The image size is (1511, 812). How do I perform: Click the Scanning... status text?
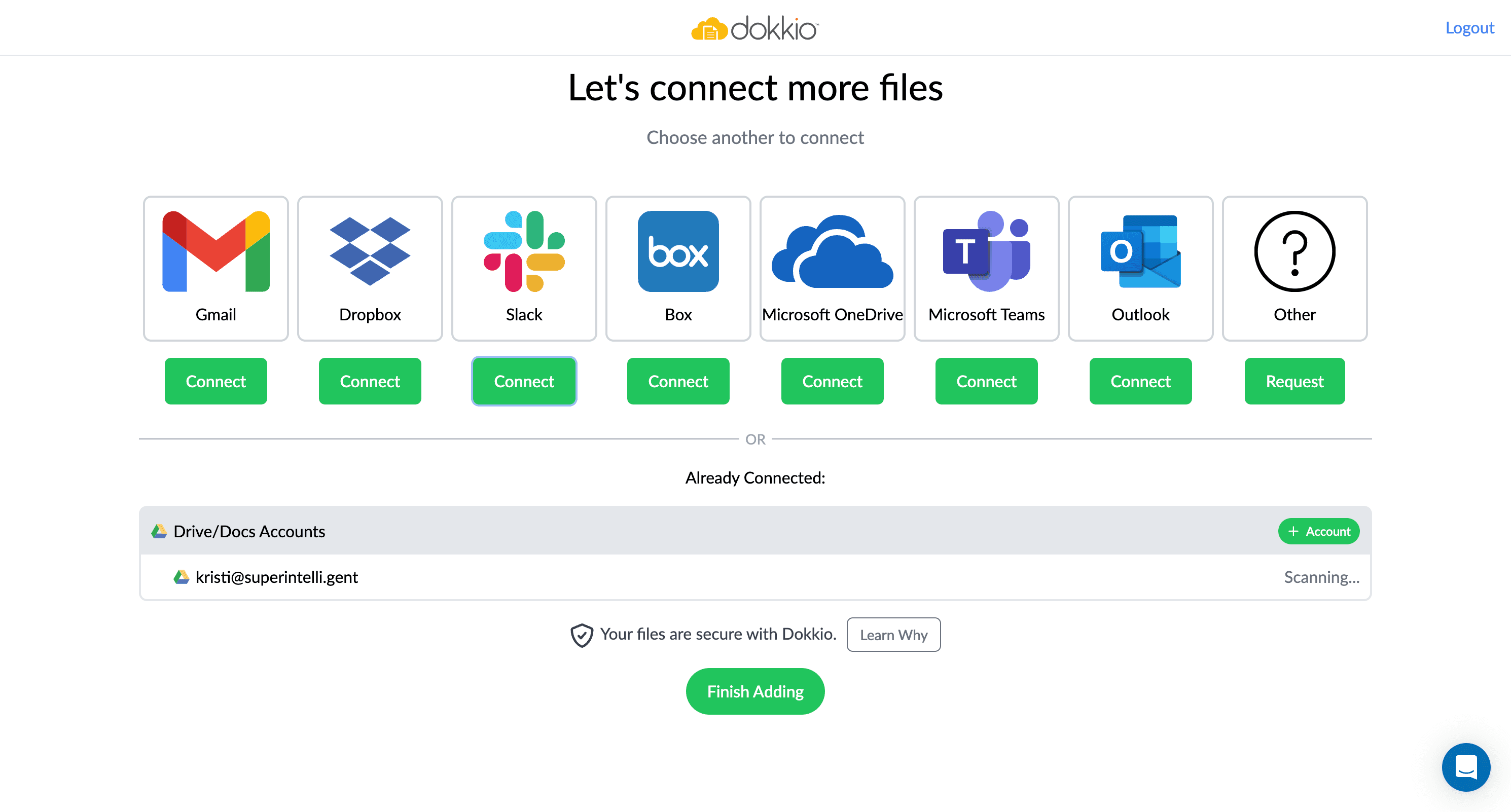click(1321, 577)
